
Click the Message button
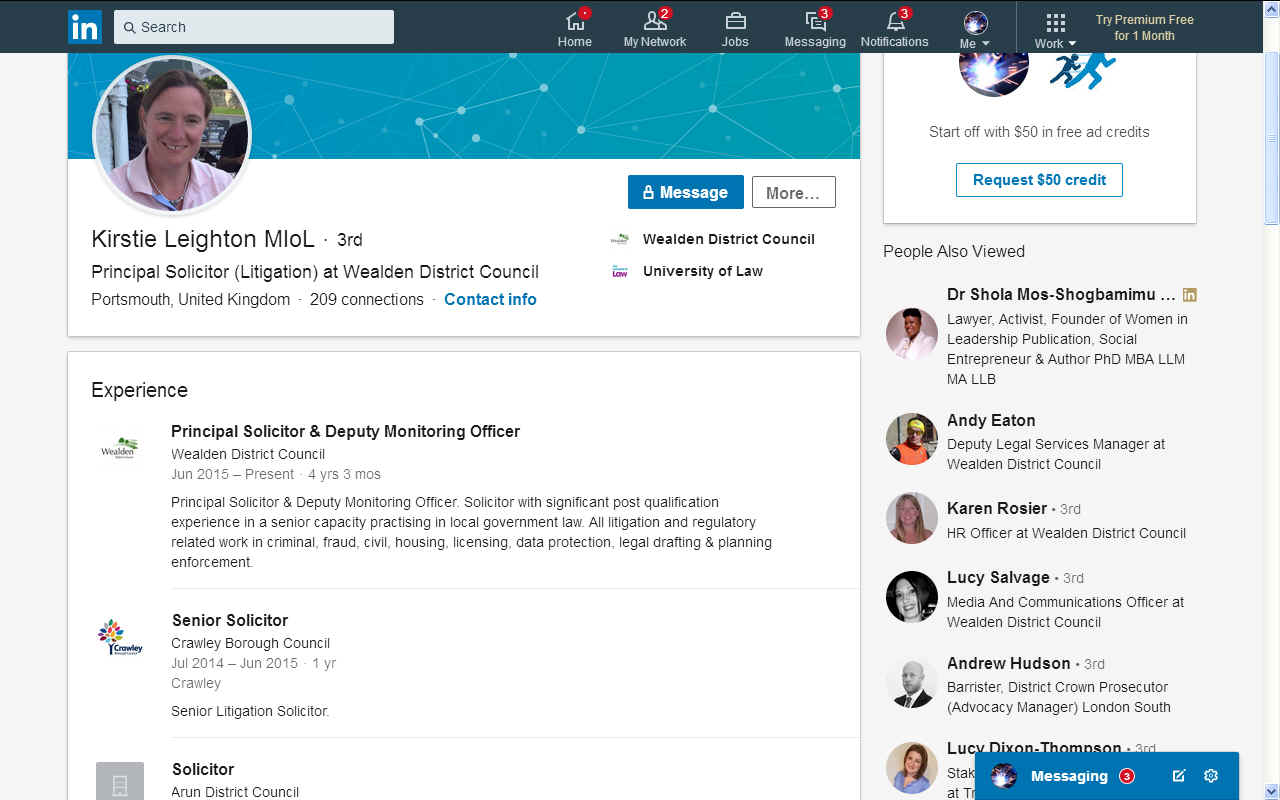[686, 192]
